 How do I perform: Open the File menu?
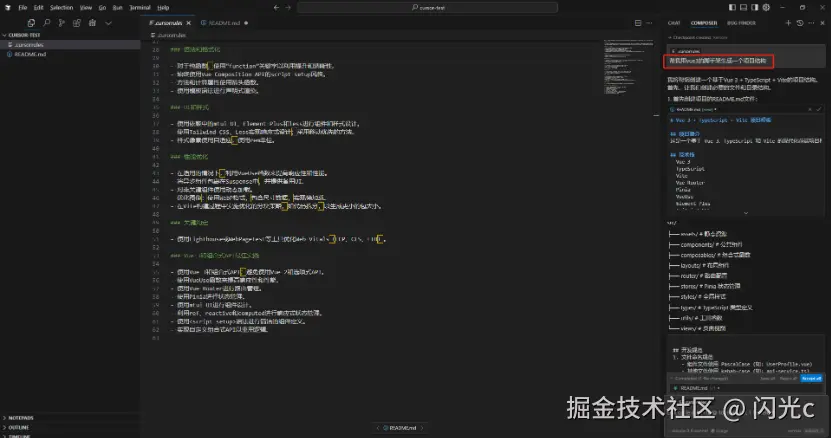pos(23,7)
